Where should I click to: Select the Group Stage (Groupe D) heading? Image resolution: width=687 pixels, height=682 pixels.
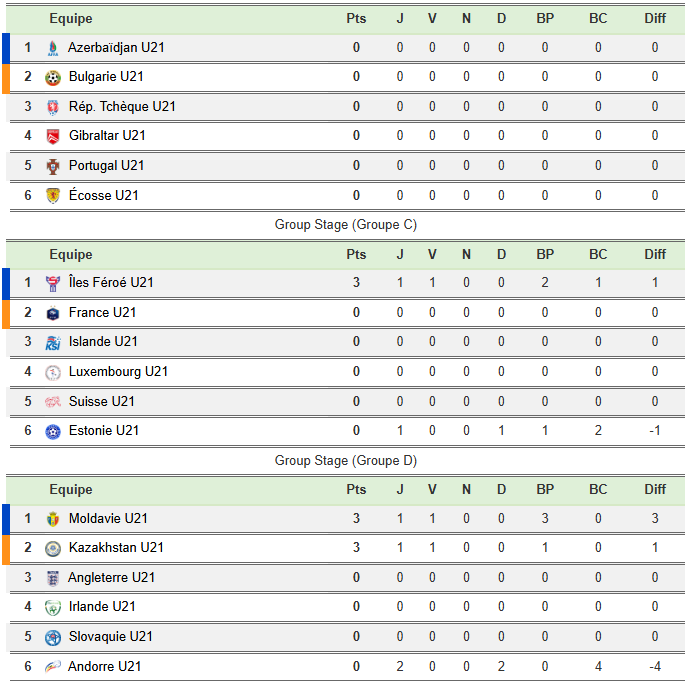pos(346,461)
